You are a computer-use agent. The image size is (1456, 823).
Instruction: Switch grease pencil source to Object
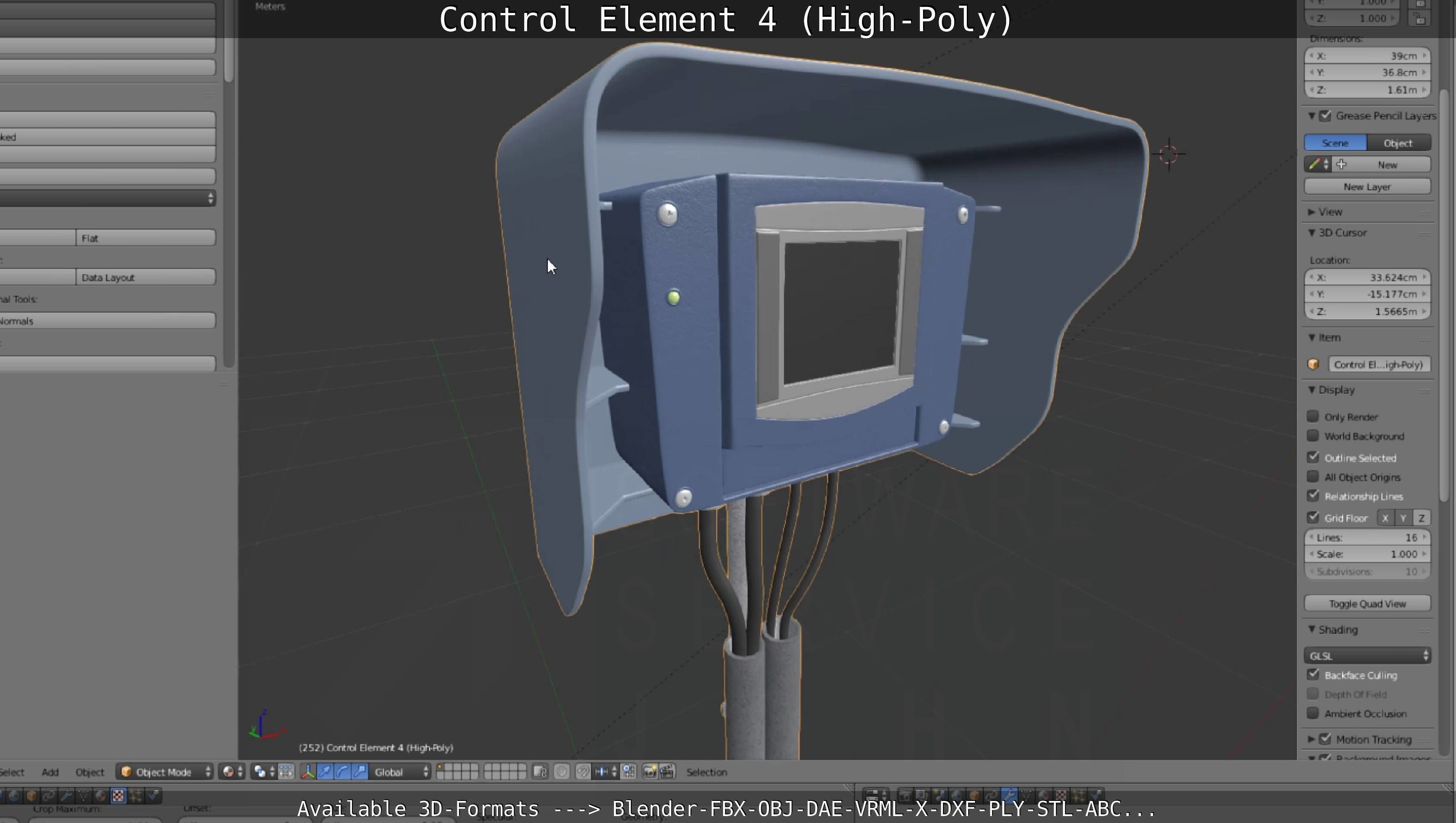(x=1398, y=143)
